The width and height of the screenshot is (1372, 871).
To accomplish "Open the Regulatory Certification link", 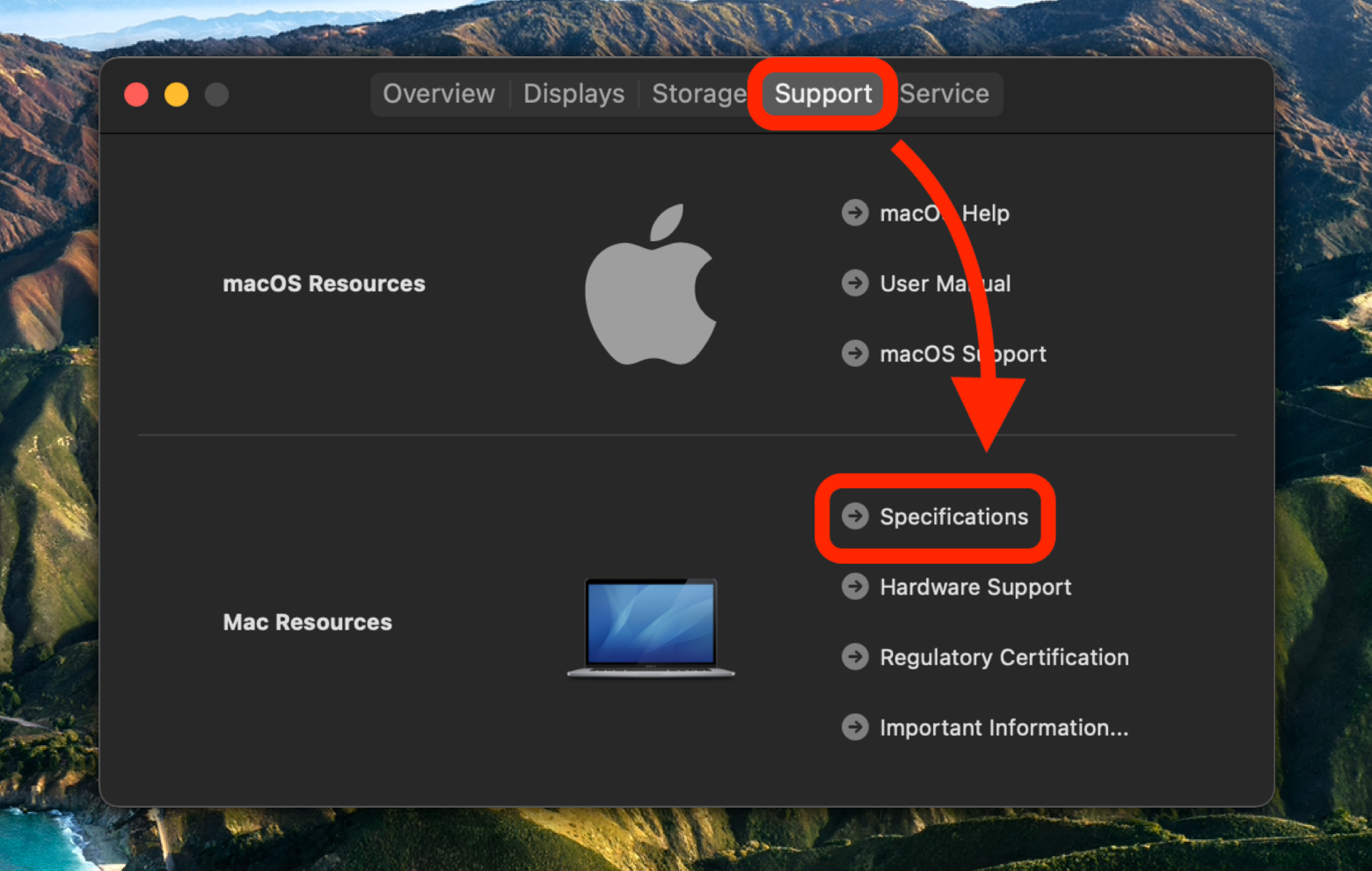I will coord(1003,656).
